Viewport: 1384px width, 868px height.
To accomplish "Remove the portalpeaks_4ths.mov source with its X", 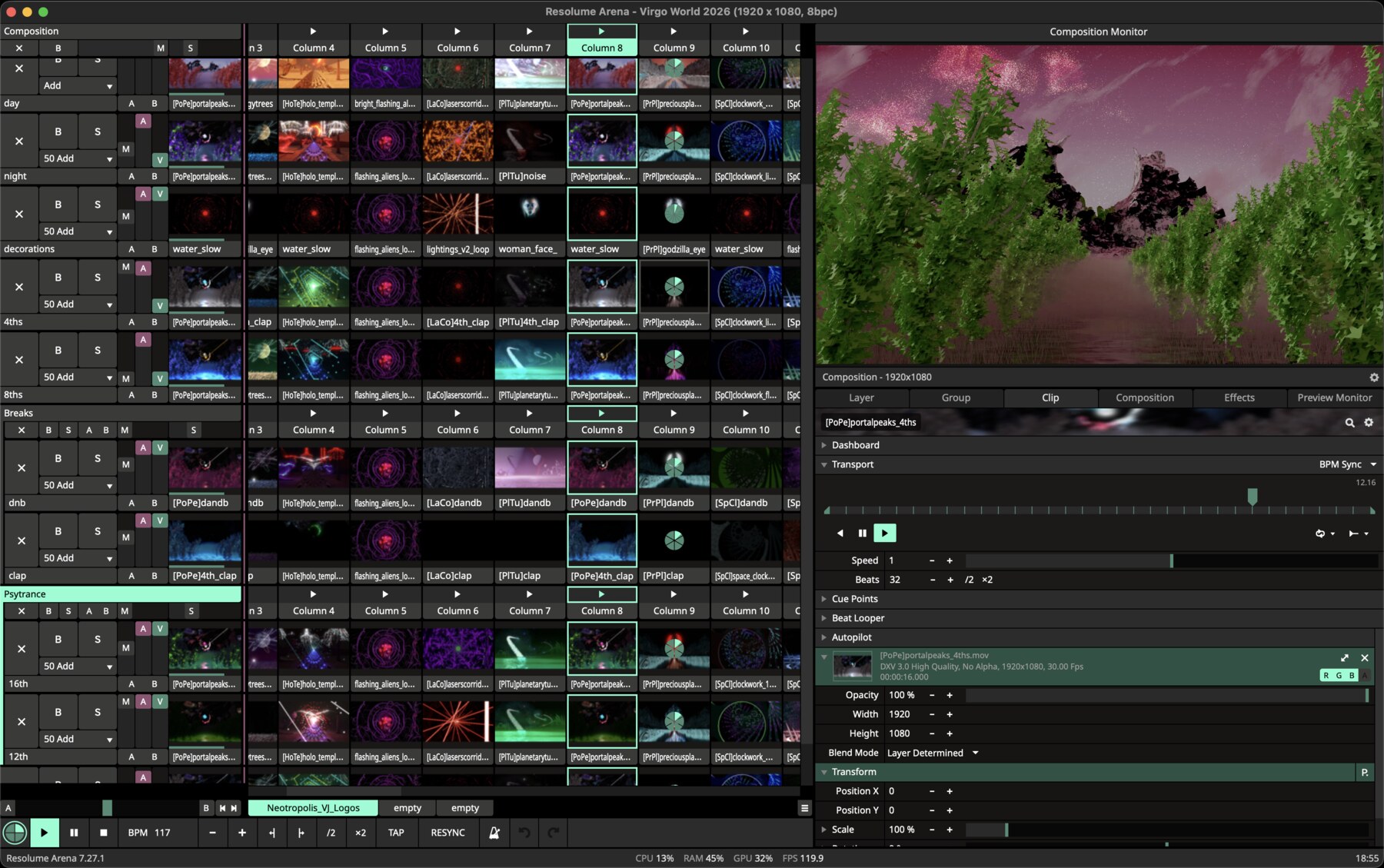I will tap(1365, 658).
